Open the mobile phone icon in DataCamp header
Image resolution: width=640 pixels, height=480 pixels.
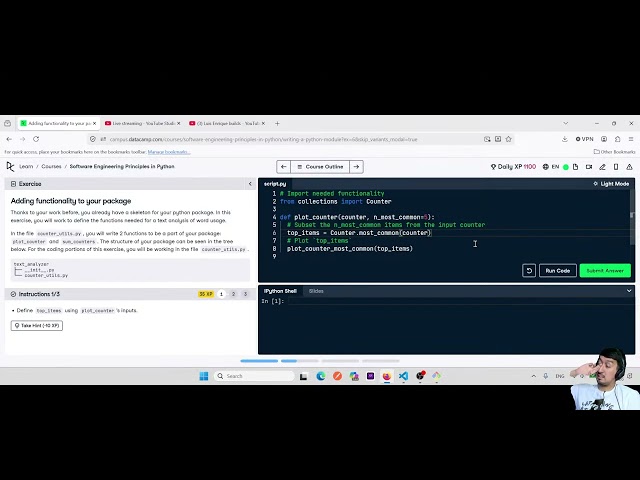pos(616,167)
